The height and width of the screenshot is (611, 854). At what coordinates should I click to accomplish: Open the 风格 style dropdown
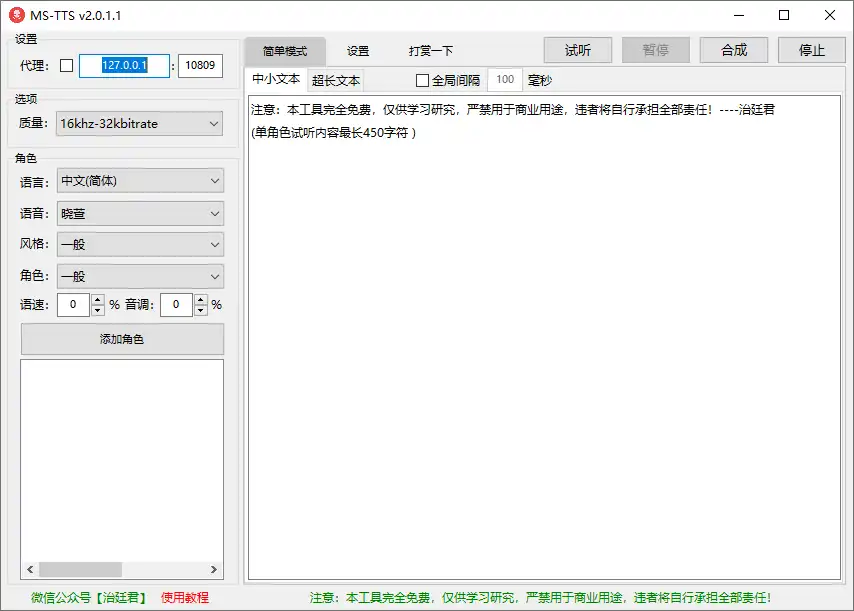pos(139,243)
